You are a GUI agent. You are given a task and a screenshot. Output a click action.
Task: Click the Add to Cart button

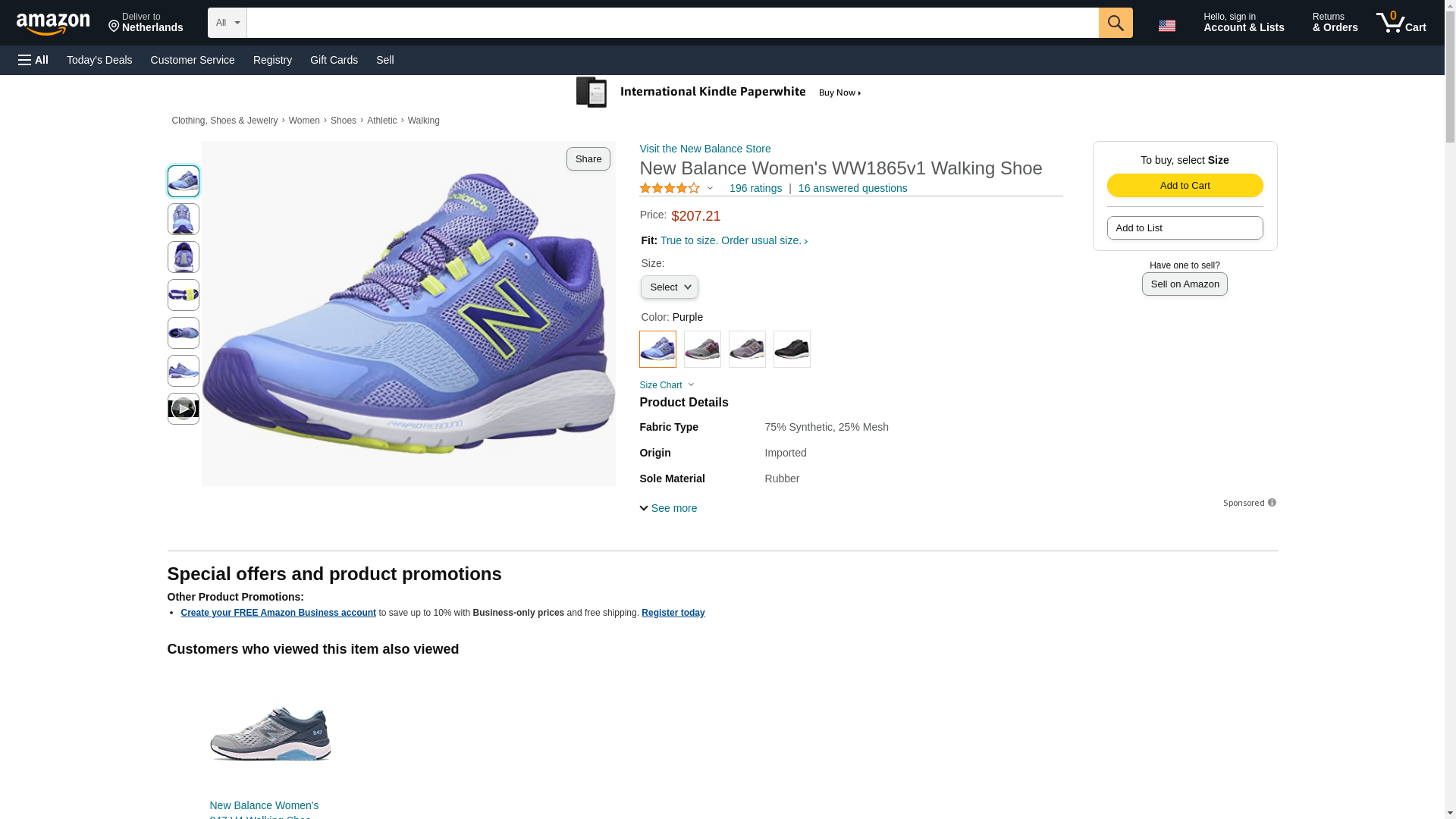(1185, 186)
